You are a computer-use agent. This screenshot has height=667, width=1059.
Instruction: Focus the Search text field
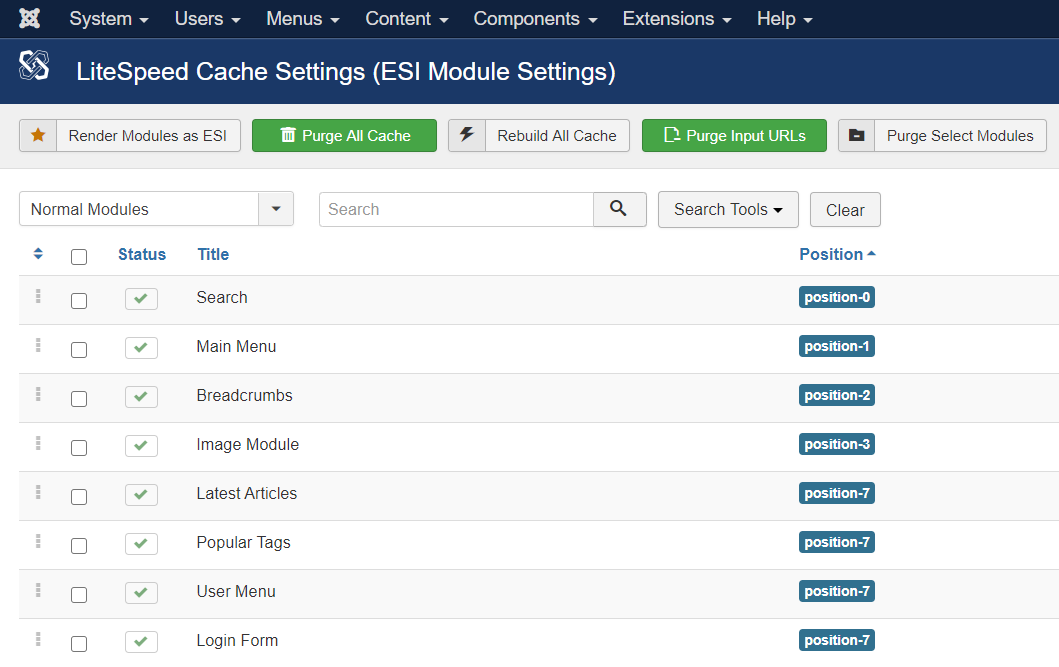coord(456,209)
